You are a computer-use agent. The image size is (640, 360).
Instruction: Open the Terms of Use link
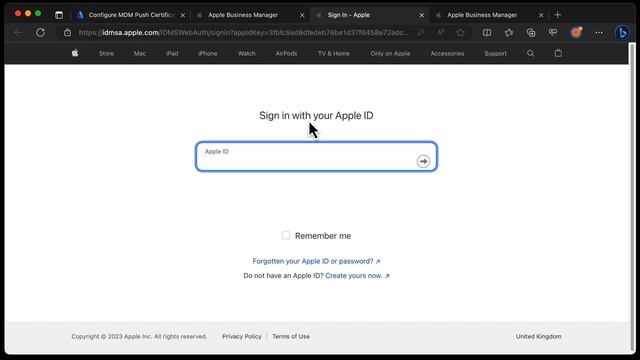[x=291, y=336]
